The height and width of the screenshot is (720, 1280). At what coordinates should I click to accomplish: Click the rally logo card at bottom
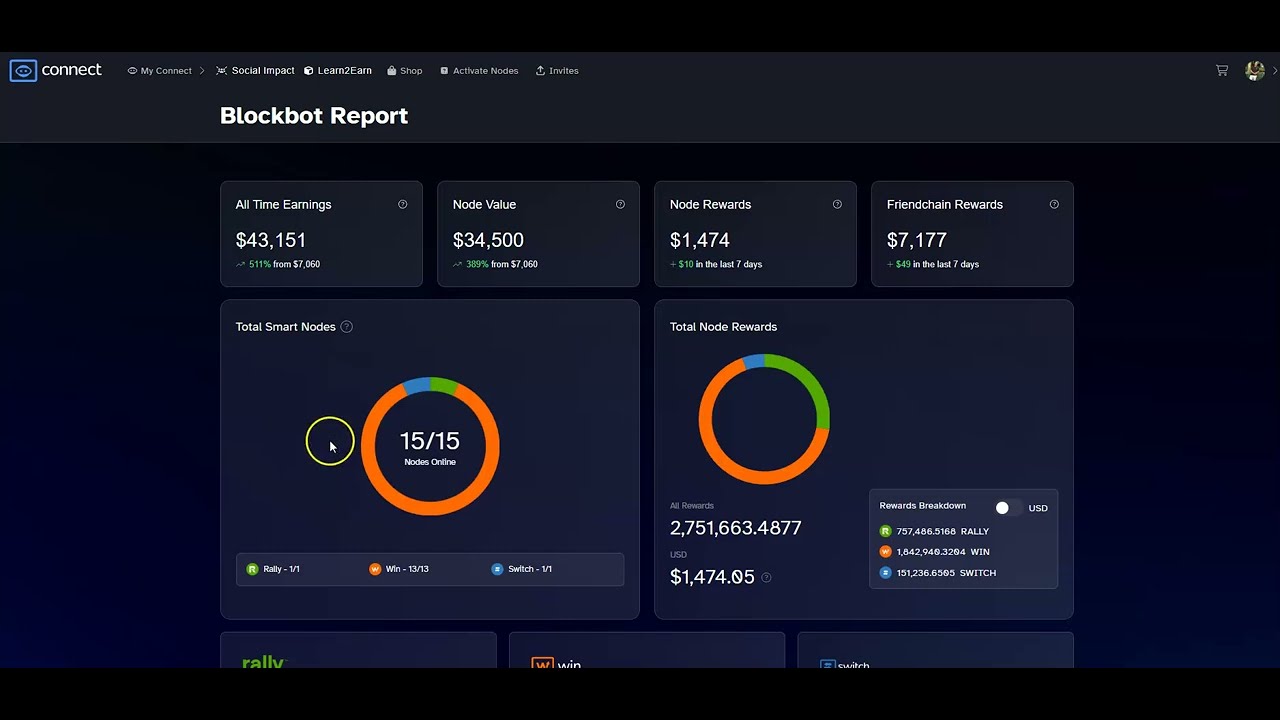coord(358,651)
